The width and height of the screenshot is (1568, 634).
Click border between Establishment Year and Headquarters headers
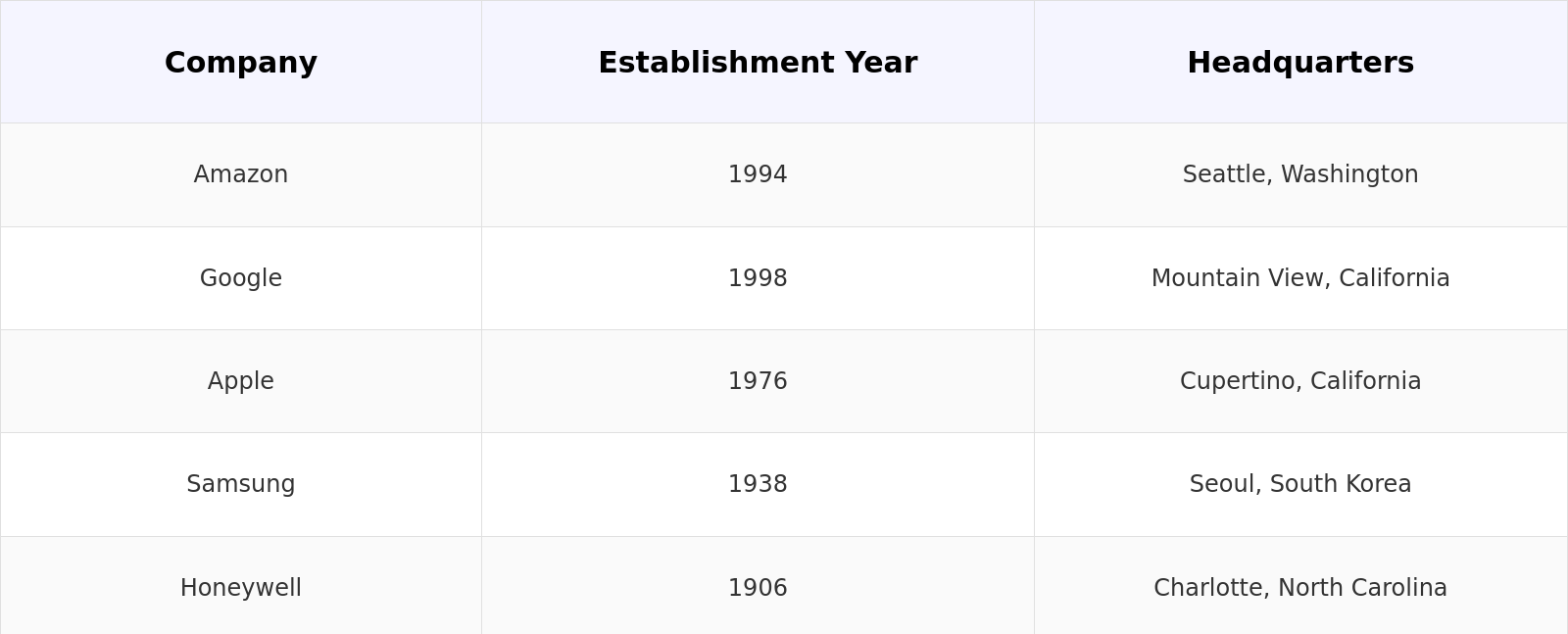pos(1034,63)
